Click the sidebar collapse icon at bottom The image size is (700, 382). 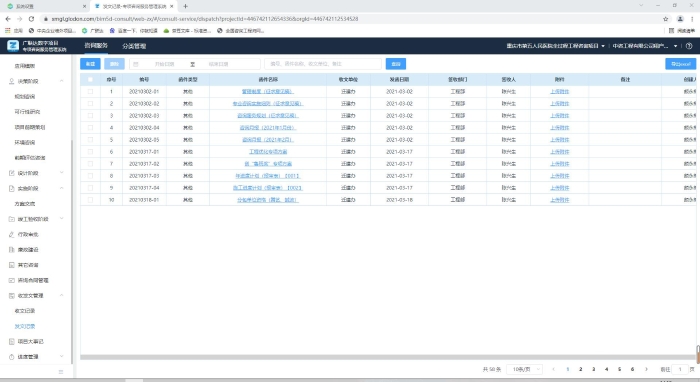pos(61,372)
